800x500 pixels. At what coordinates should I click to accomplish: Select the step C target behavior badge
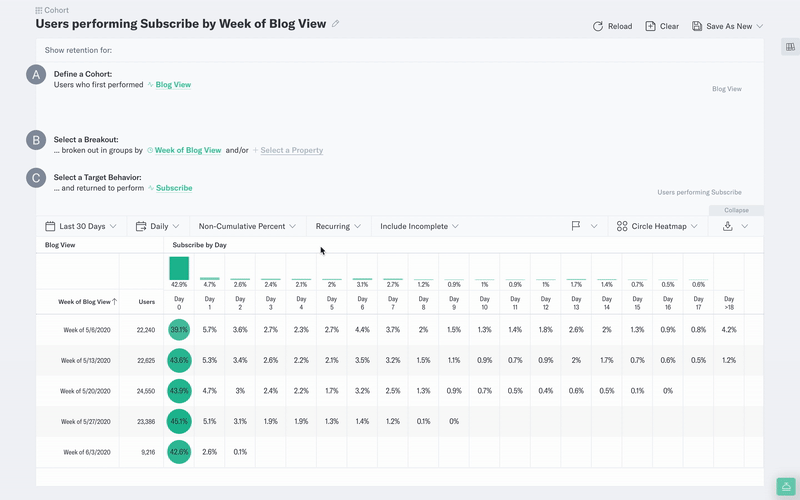point(36,178)
